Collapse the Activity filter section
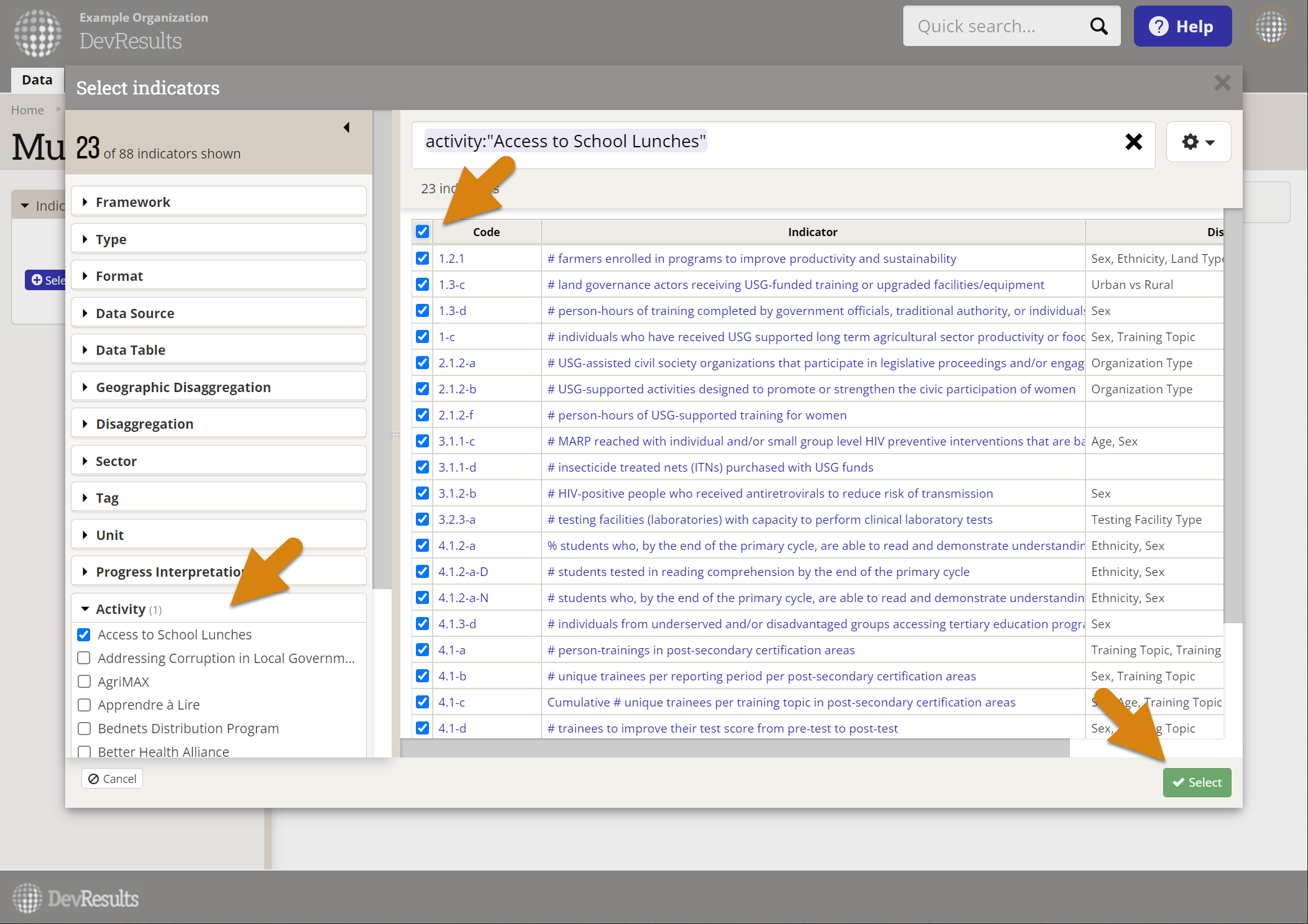 click(x=120, y=609)
